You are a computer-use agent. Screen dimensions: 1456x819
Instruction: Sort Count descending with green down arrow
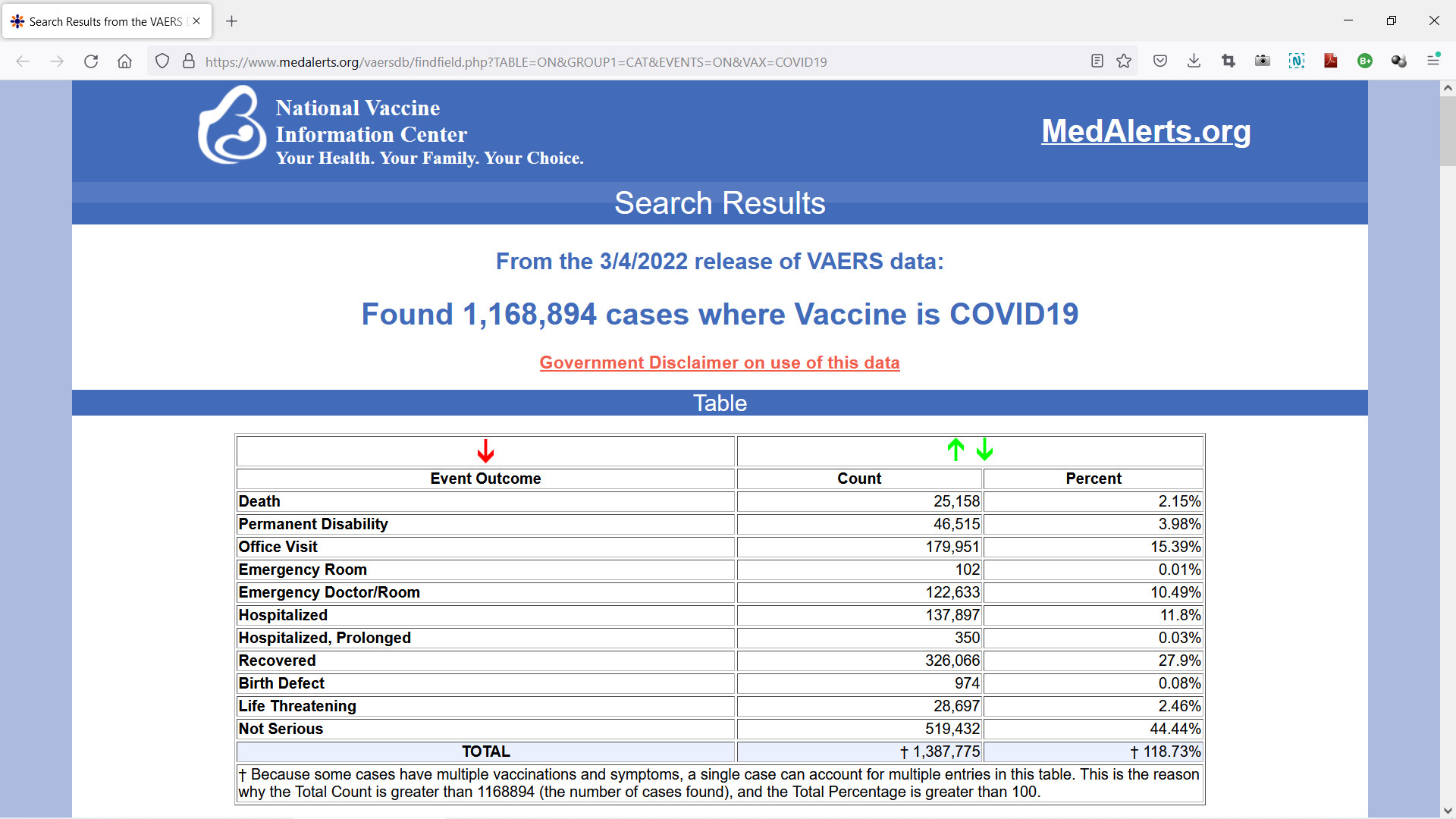[x=984, y=450]
